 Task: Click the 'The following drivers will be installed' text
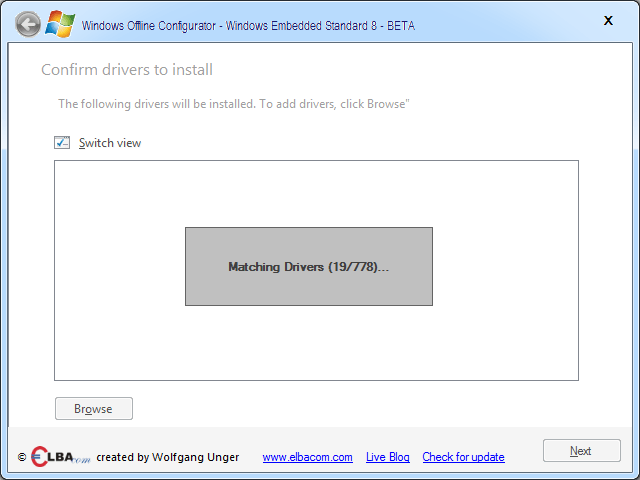(157, 104)
